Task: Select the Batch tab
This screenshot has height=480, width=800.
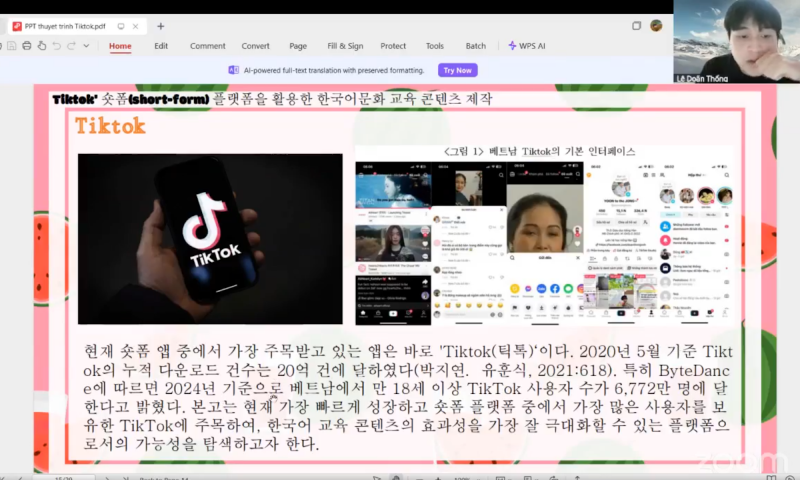Action: (476, 46)
